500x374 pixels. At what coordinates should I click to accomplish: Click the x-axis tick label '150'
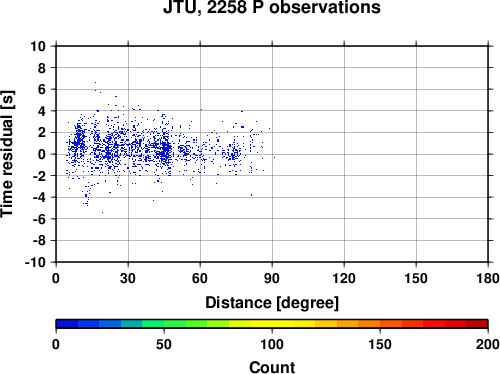click(416, 278)
